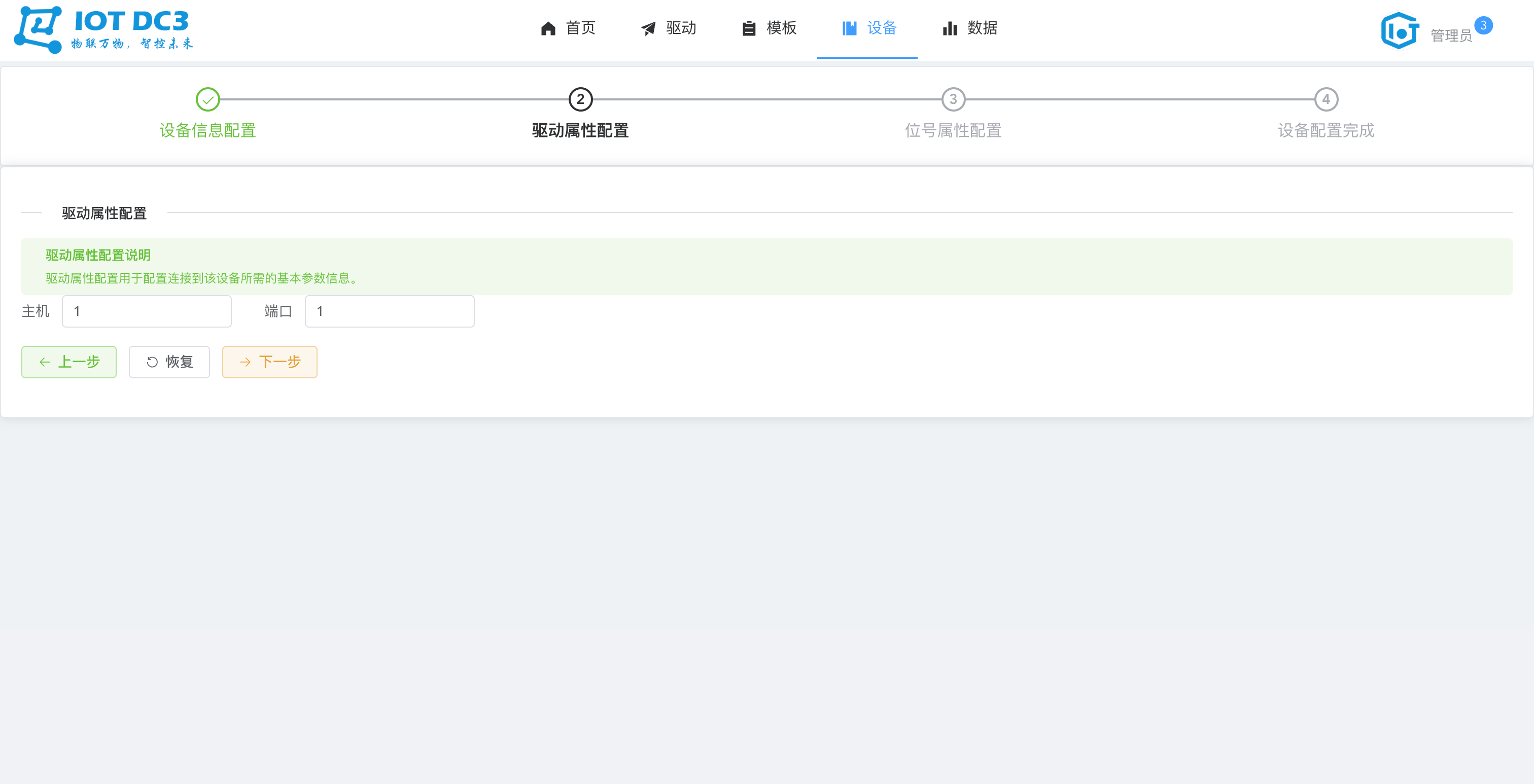Click the 下一步 button

pyautogui.click(x=269, y=362)
